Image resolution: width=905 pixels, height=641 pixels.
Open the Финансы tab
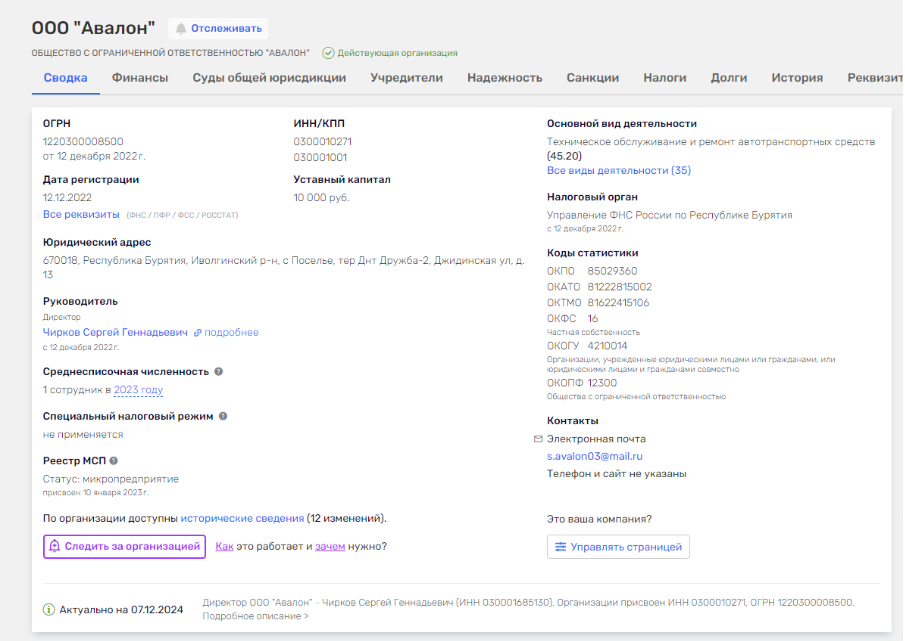(x=140, y=78)
